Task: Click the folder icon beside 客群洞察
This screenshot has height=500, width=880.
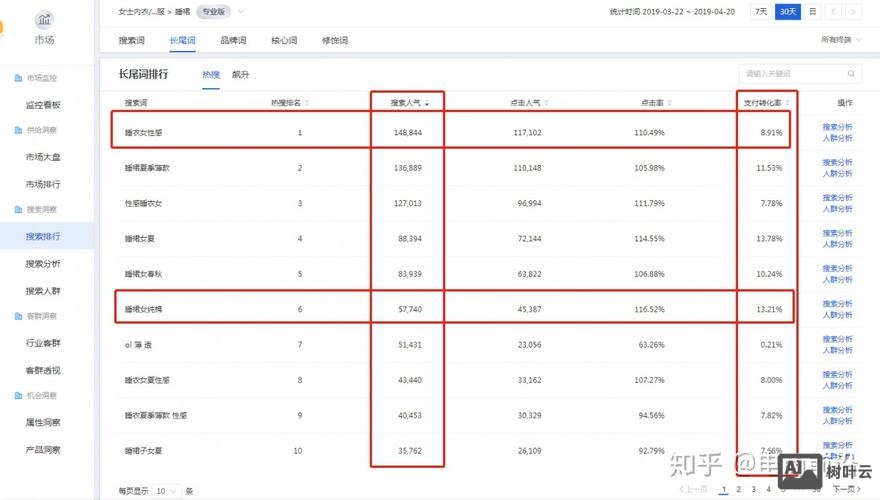Action: (18, 316)
